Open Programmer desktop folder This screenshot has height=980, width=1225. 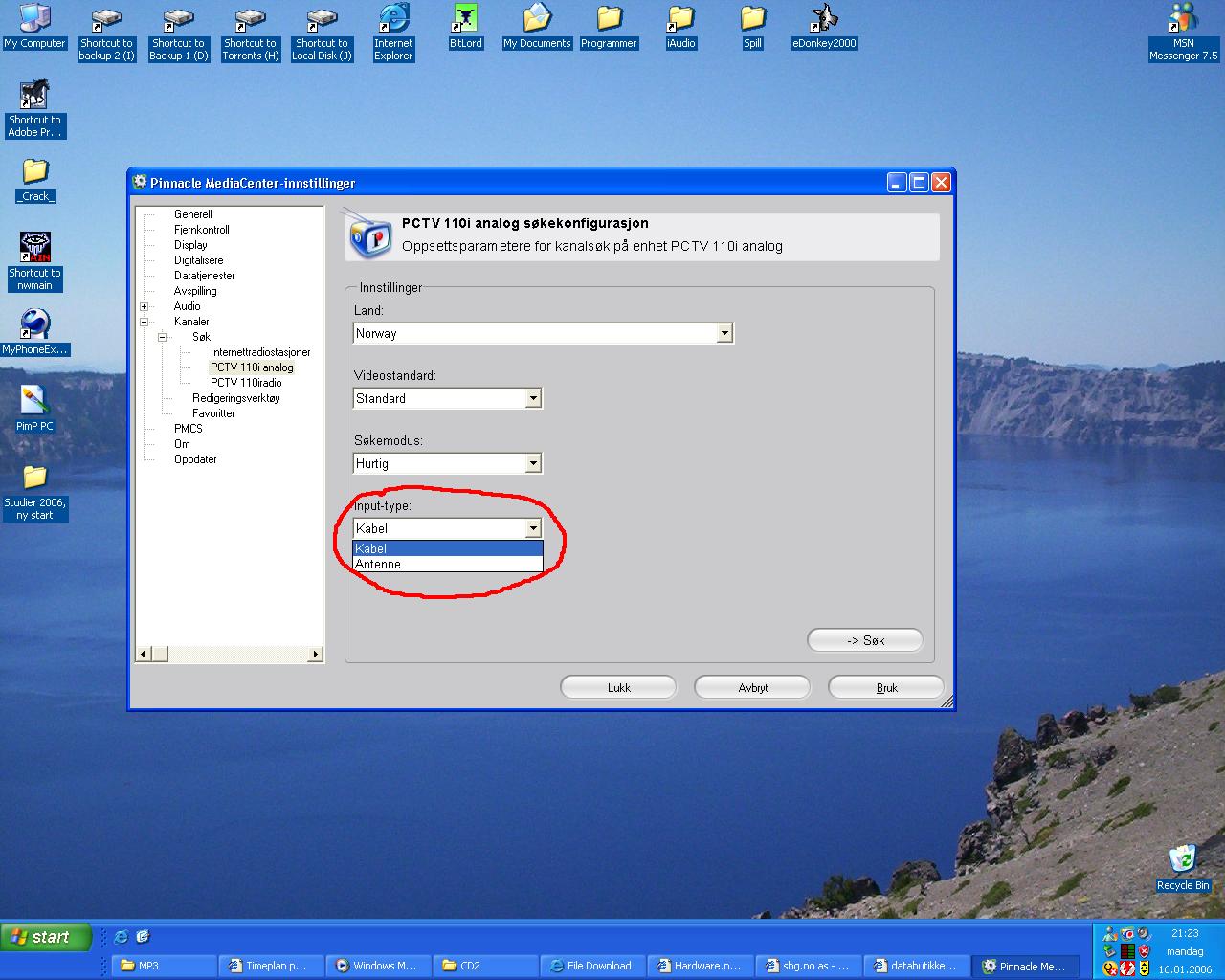609,27
